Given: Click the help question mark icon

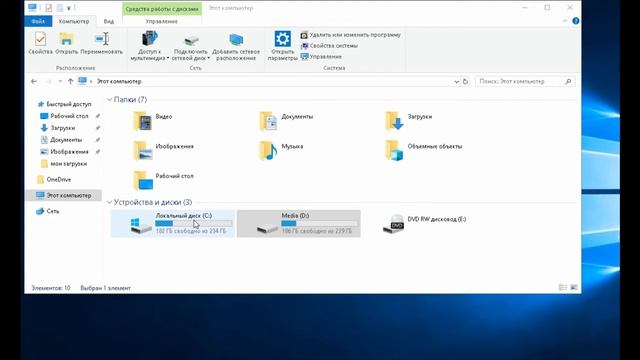Looking at the screenshot, I should (576, 21).
